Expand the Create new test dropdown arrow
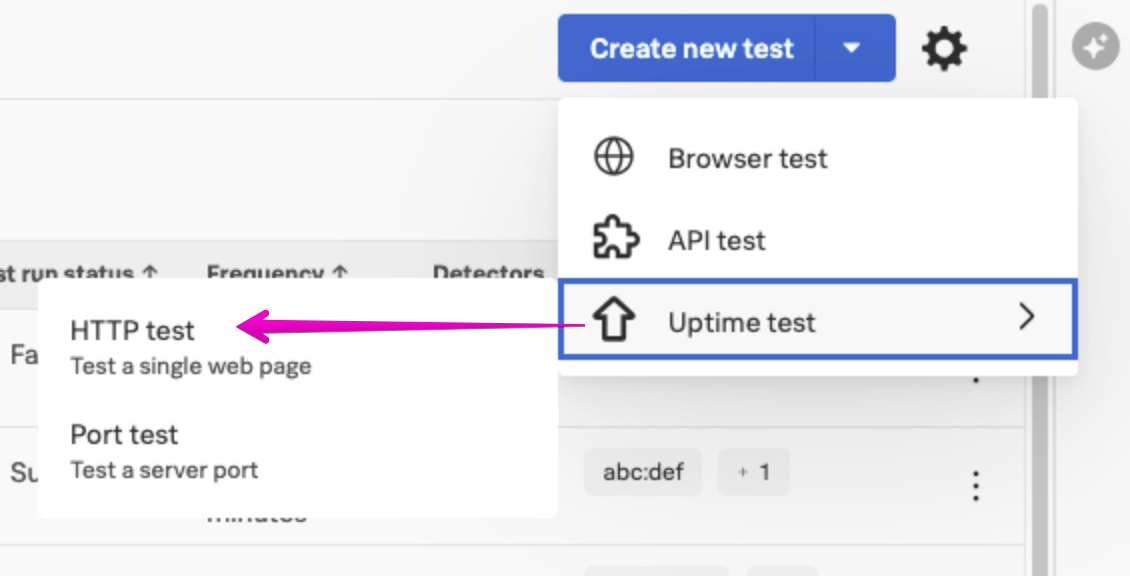 coord(853,48)
